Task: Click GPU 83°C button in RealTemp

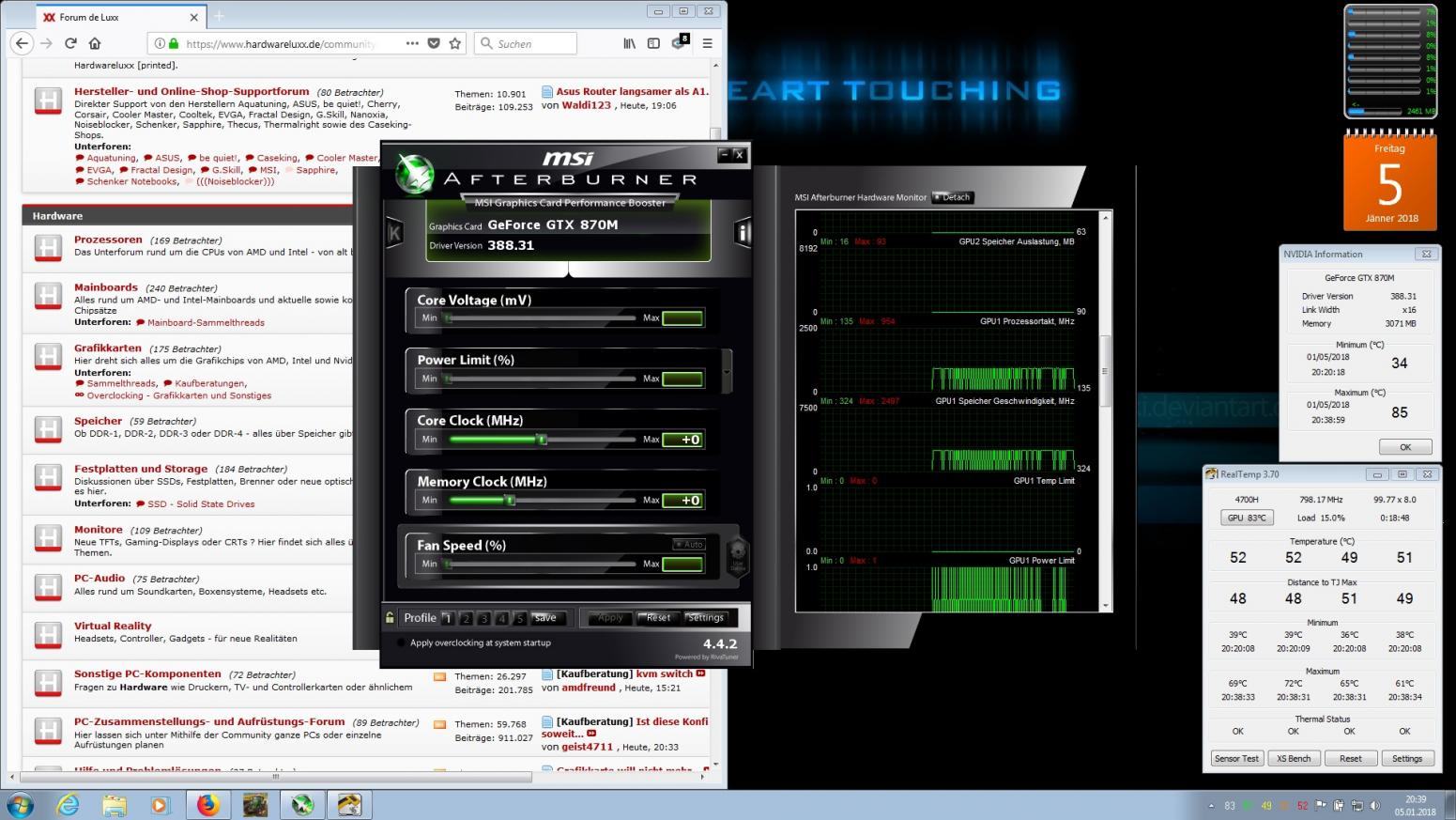Action: pyautogui.click(x=1247, y=518)
